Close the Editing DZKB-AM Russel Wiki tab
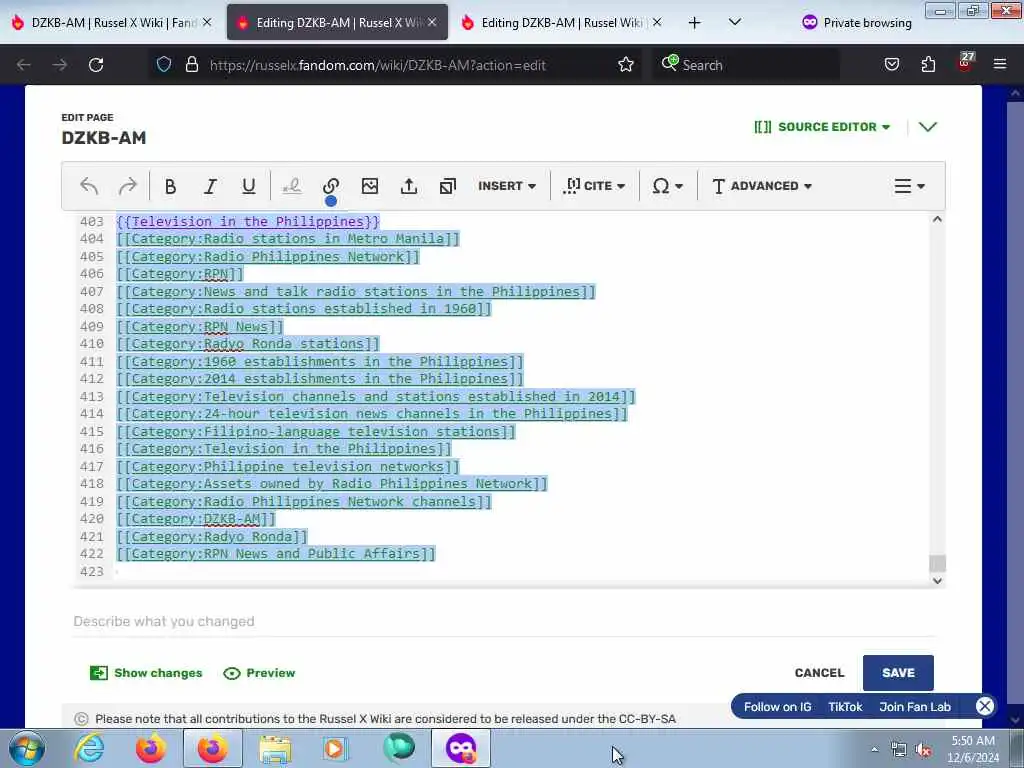The width and height of the screenshot is (1024, 768). [657, 23]
